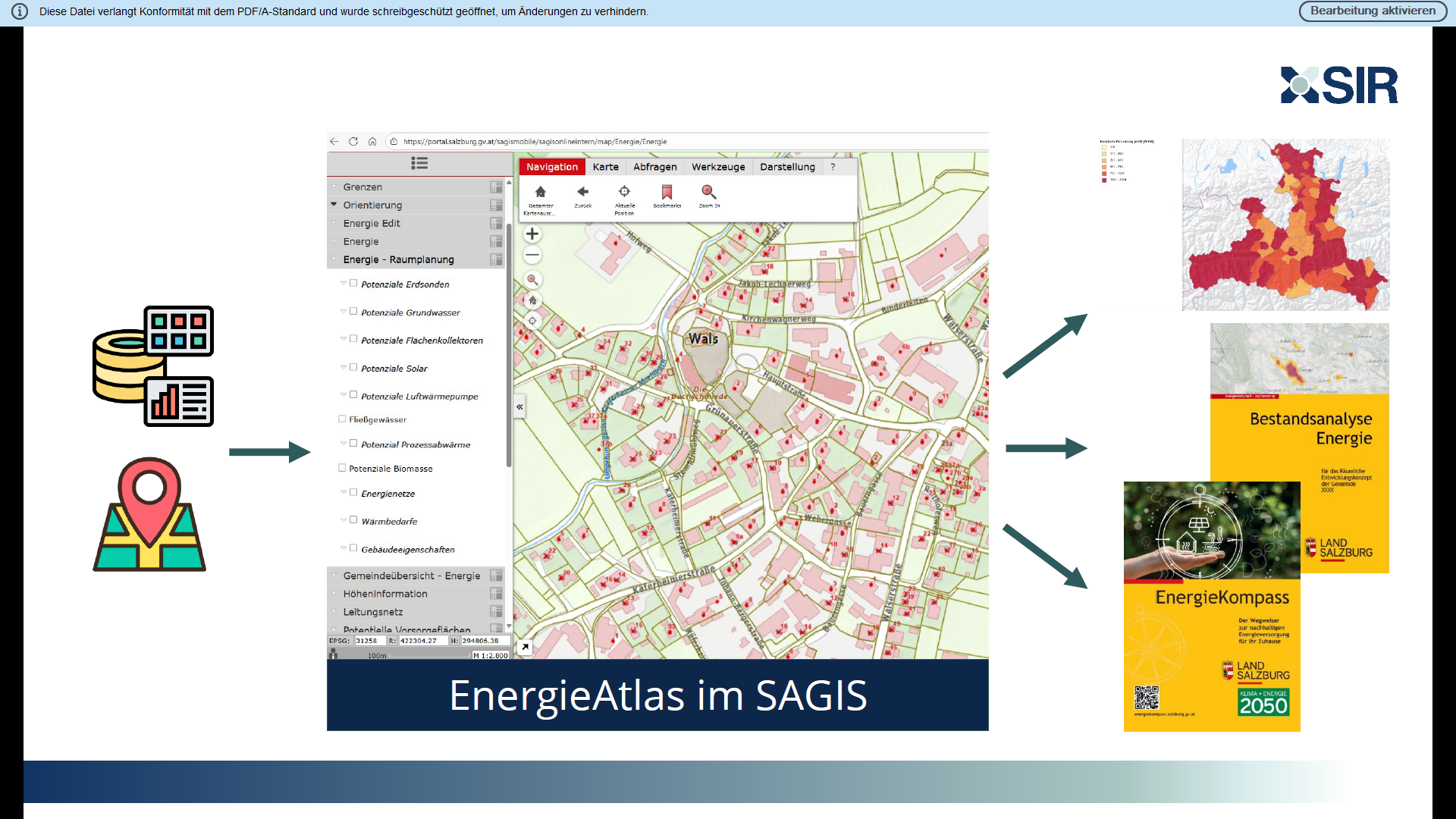Open the Werkzeuge tab

pyautogui.click(x=717, y=167)
